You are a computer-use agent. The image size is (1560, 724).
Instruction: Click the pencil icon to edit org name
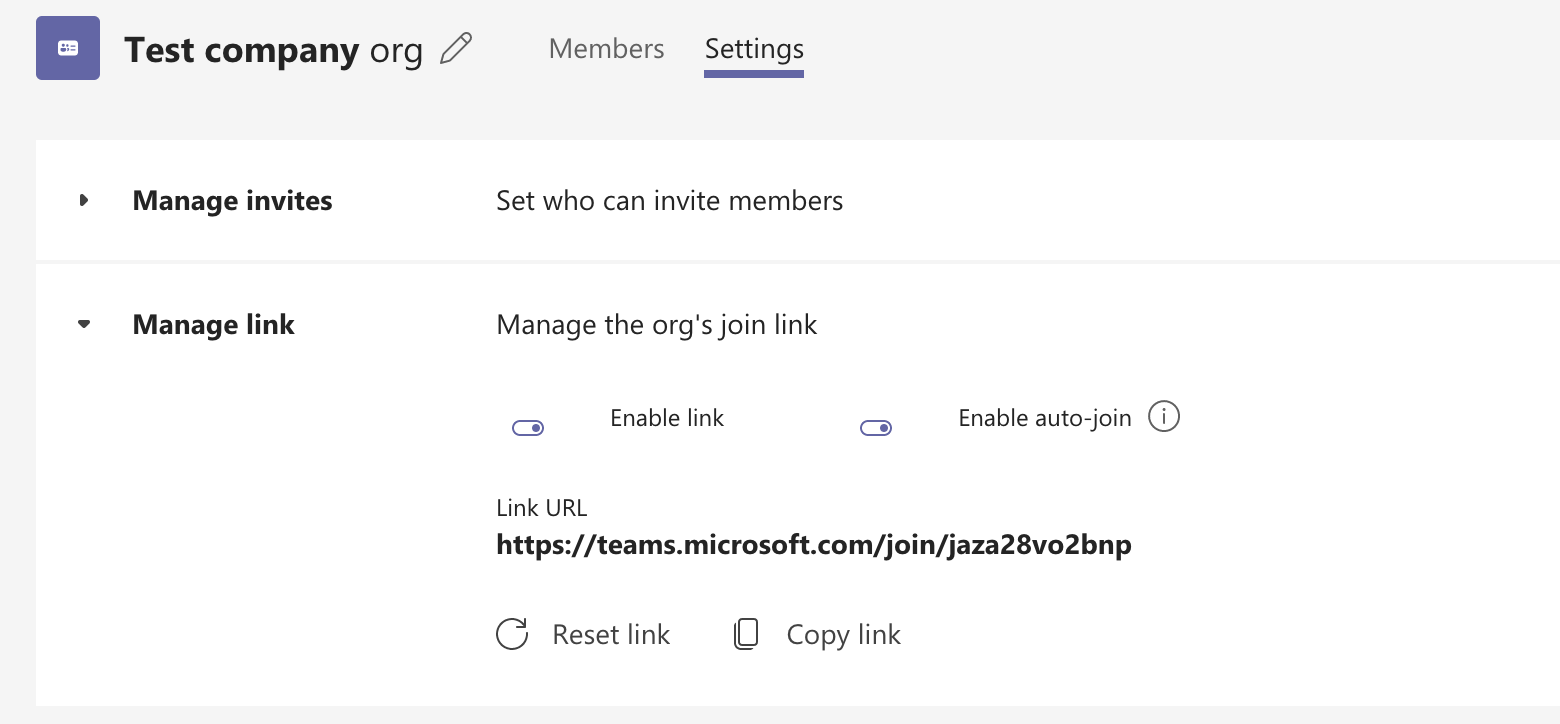pyautogui.click(x=456, y=48)
